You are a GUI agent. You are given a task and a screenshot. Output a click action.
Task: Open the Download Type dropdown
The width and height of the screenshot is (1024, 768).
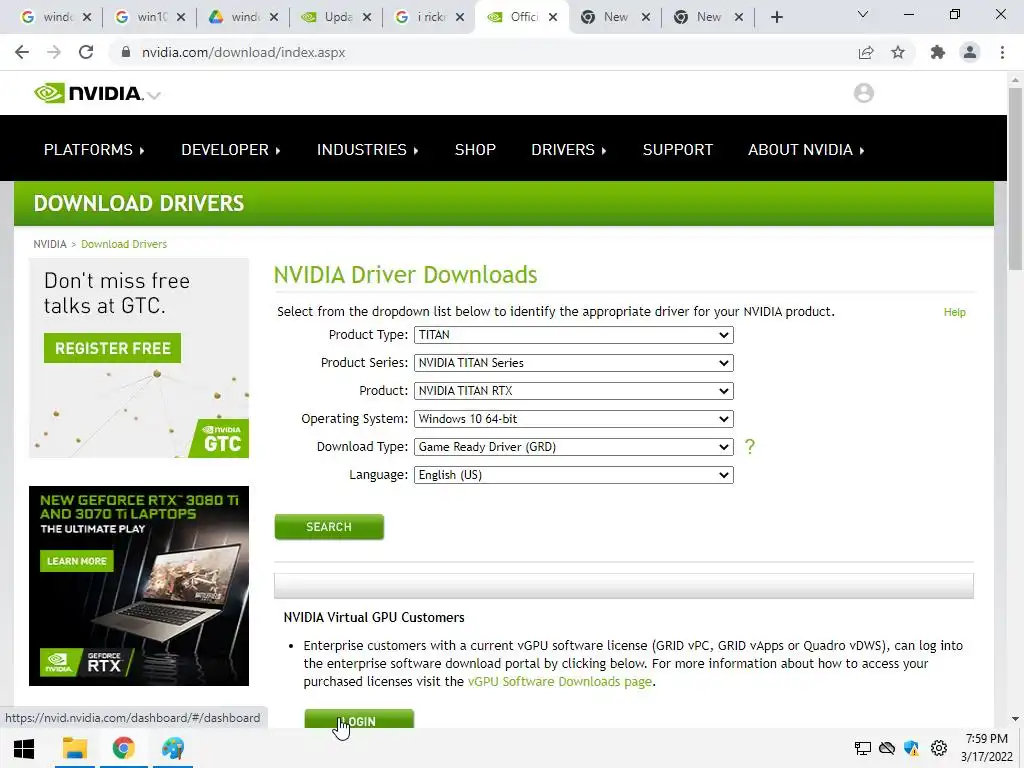pos(573,447)
